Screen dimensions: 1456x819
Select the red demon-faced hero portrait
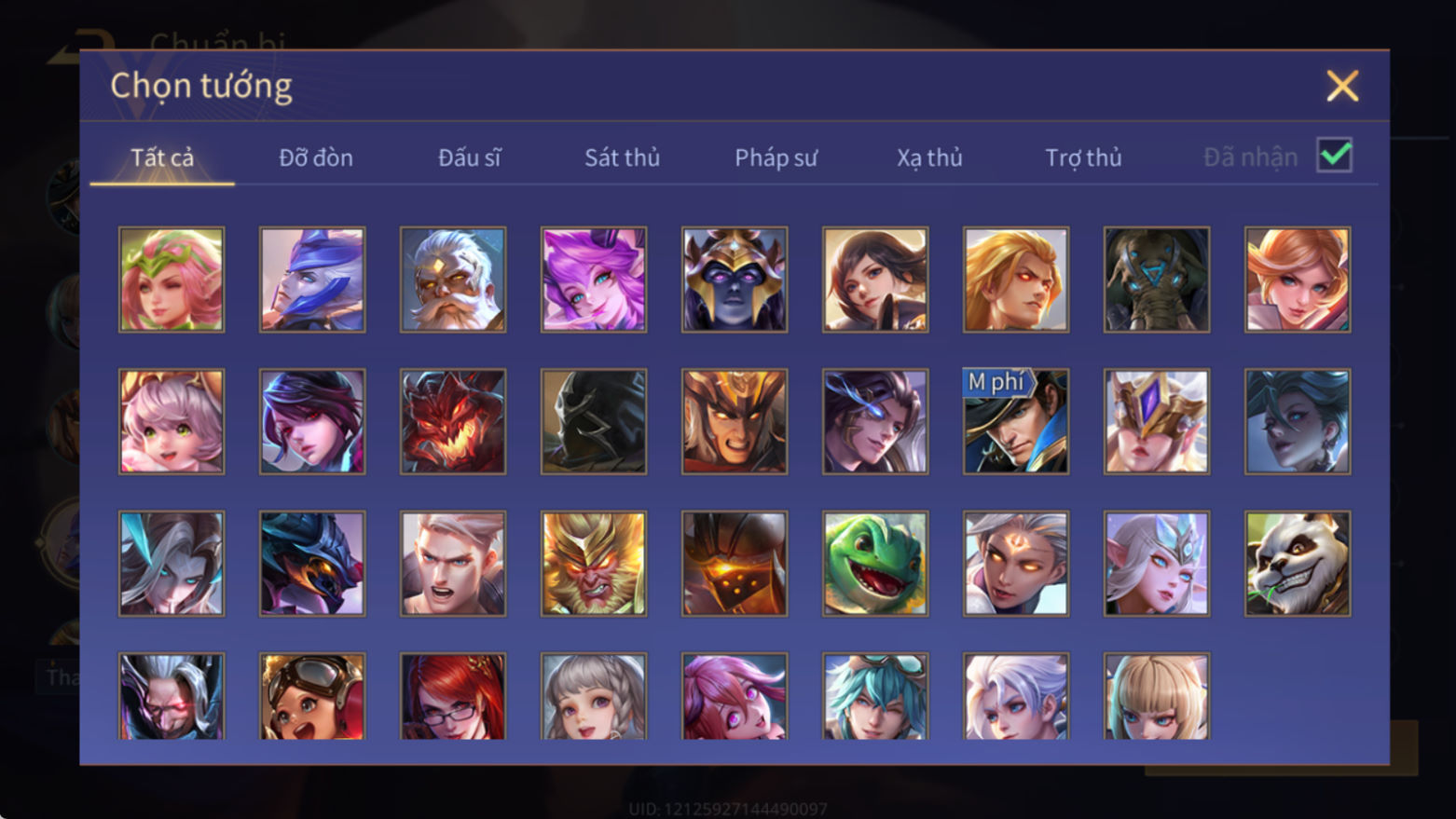click(453, 421)
